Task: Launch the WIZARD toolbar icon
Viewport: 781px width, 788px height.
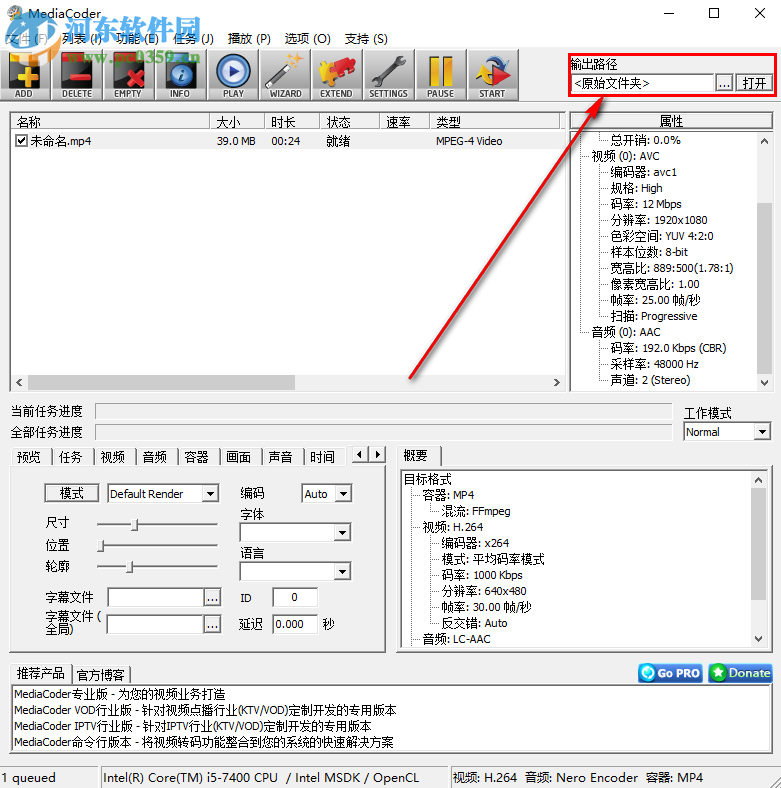Action: [285, 75]
